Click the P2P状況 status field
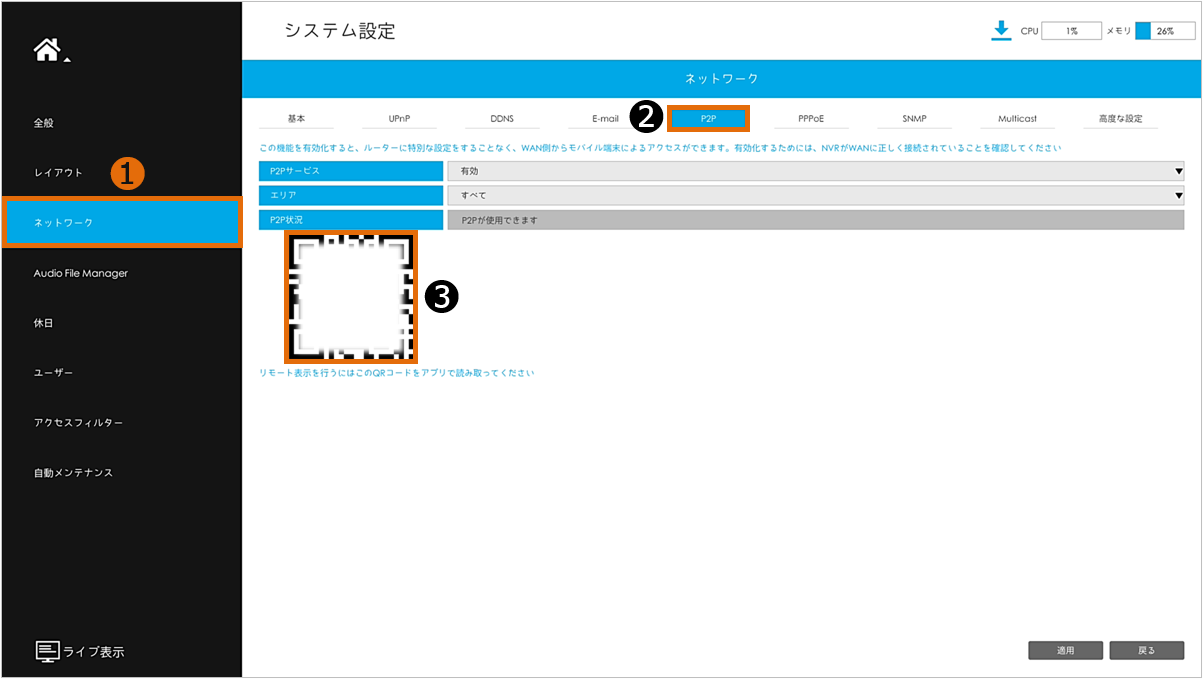 pos(815,220)
